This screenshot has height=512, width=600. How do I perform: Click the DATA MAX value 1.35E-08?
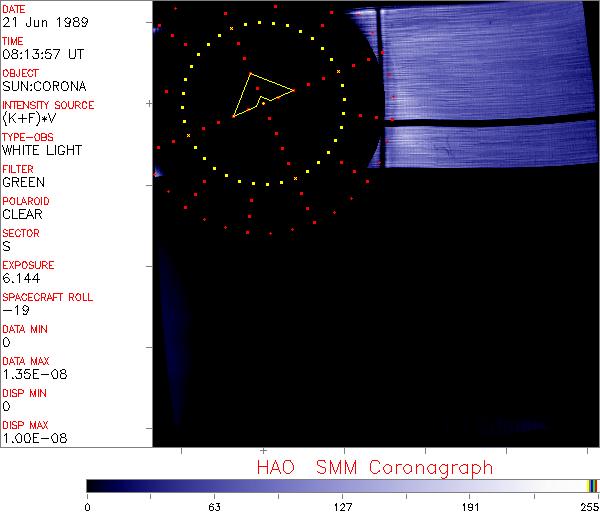[30, 375]
